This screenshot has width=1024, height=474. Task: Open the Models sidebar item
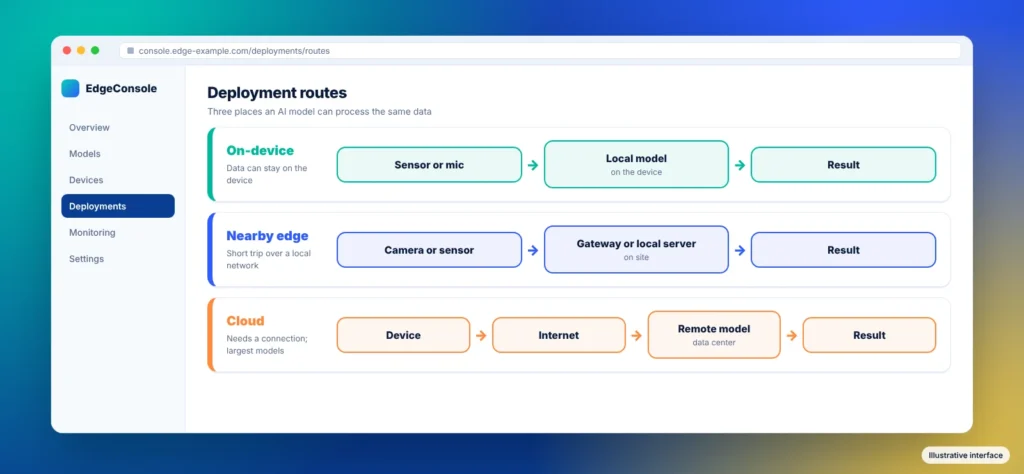(118, 153)
